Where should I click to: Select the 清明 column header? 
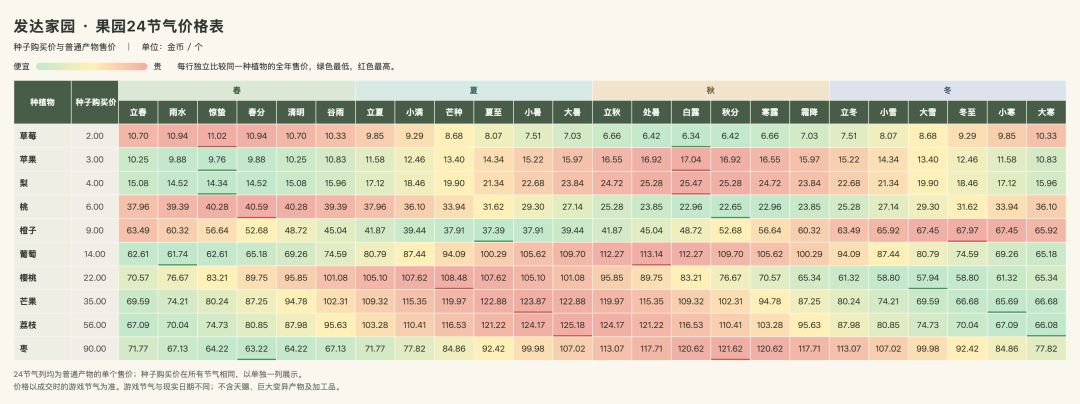(296, 112)
